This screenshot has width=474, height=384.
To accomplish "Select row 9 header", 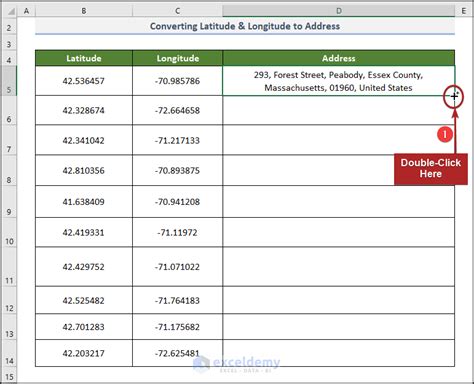I will click(9, 202).
